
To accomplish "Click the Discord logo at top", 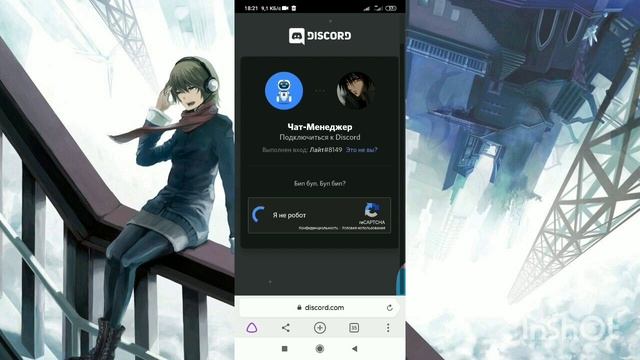I will pyautogui.click(x=320, y=36).
